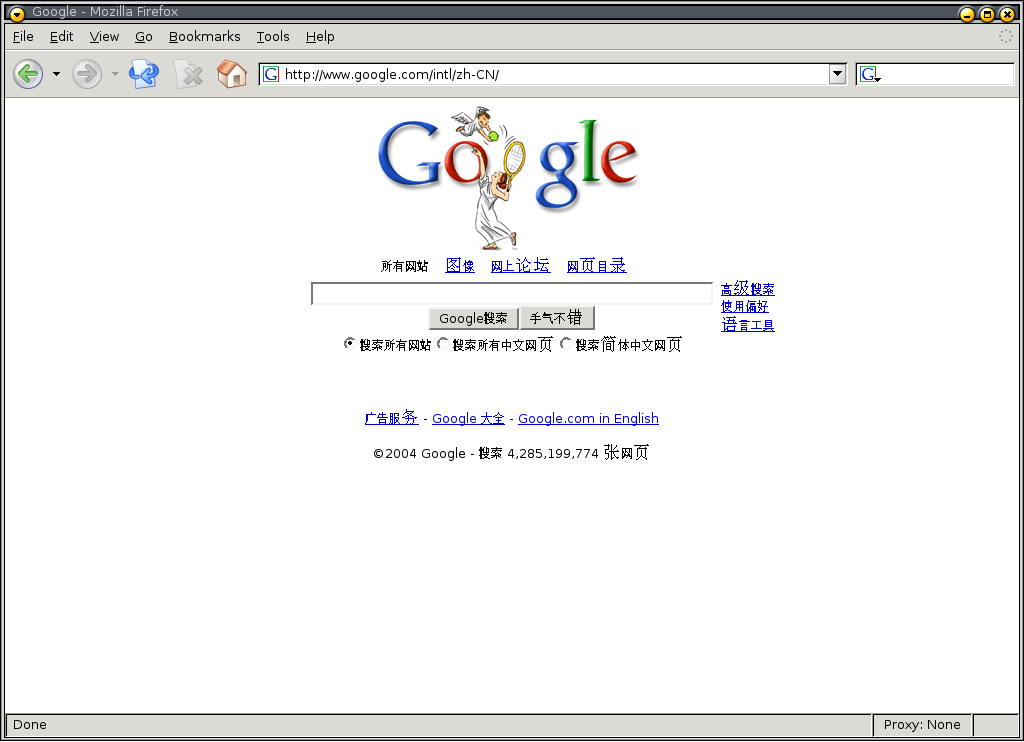Screen dimensions: 1024x742
Task: Open the 网上论坛 groups link
Action: pos(520,265)
